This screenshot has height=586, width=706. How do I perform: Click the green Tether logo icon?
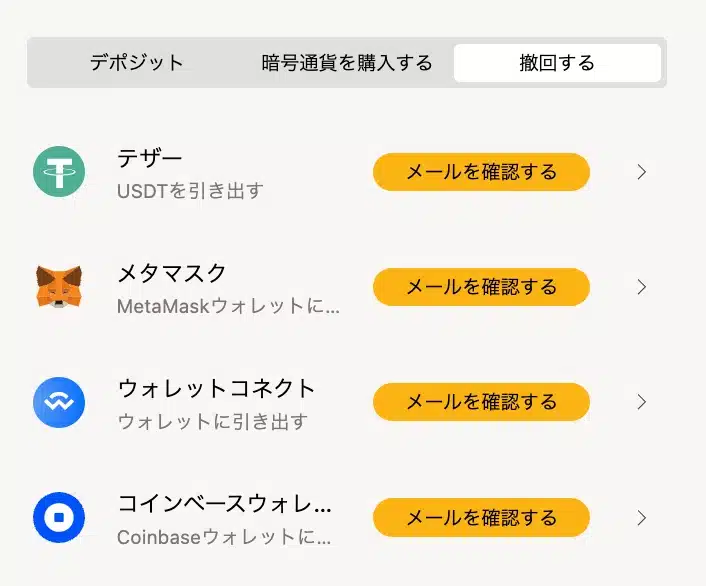(59, 172)
